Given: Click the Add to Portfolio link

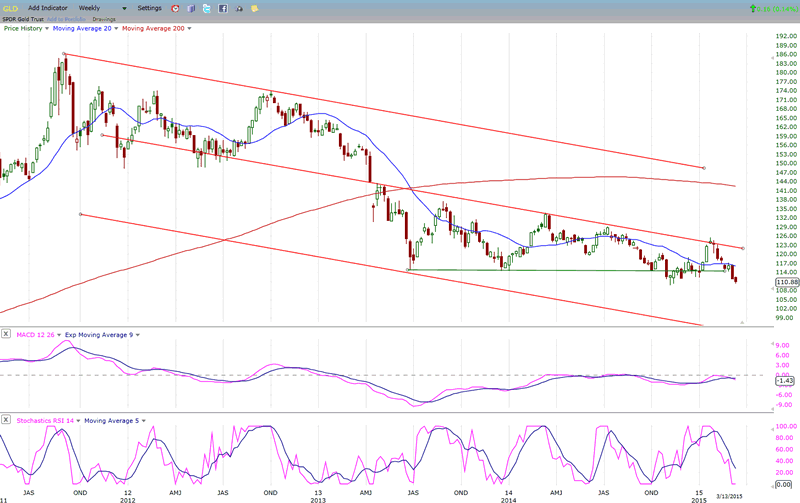Looking at the screenshot, I should pyautogui.click(x=64, y=19).
